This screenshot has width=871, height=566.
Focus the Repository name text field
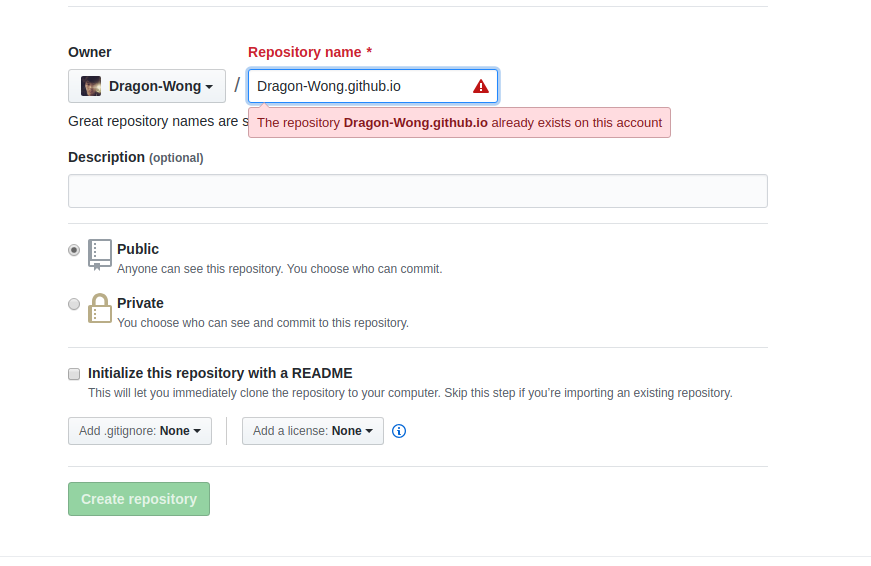(360, 86)
